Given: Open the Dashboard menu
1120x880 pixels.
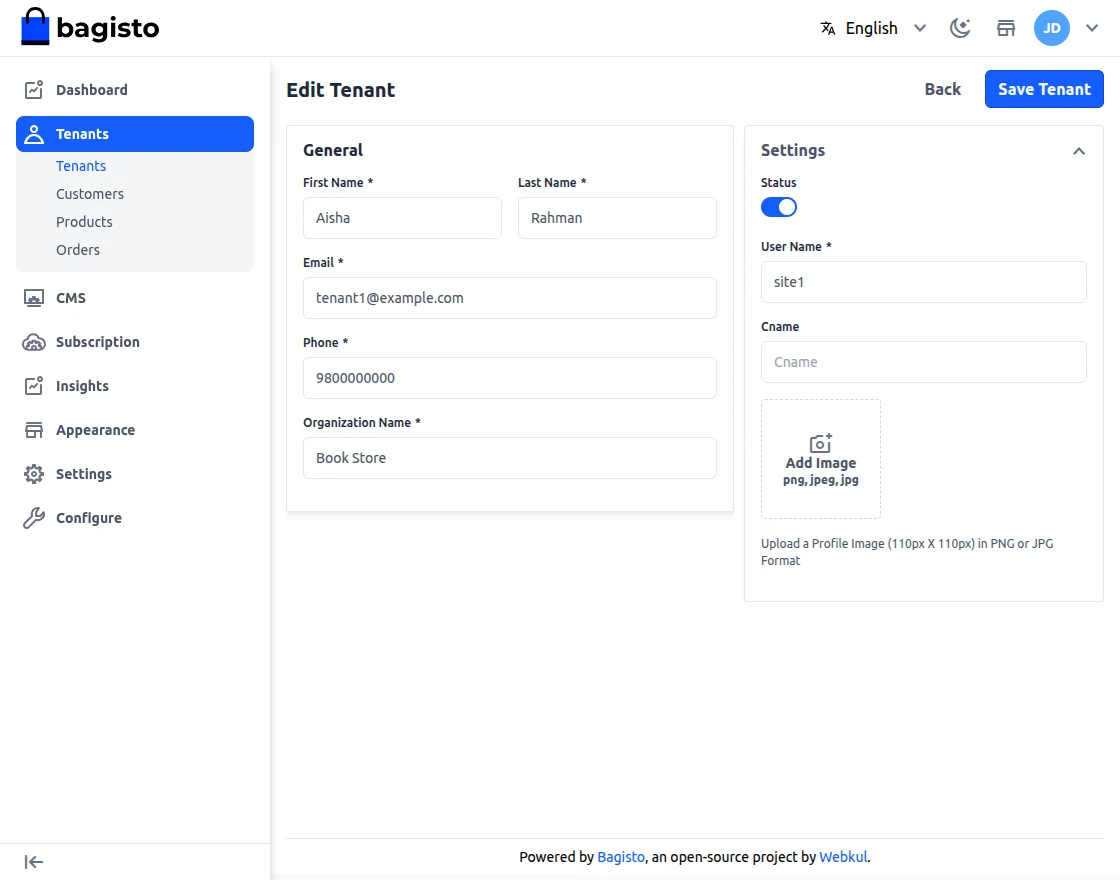Looking at the screenshot, I should click(x=135, y=89).
